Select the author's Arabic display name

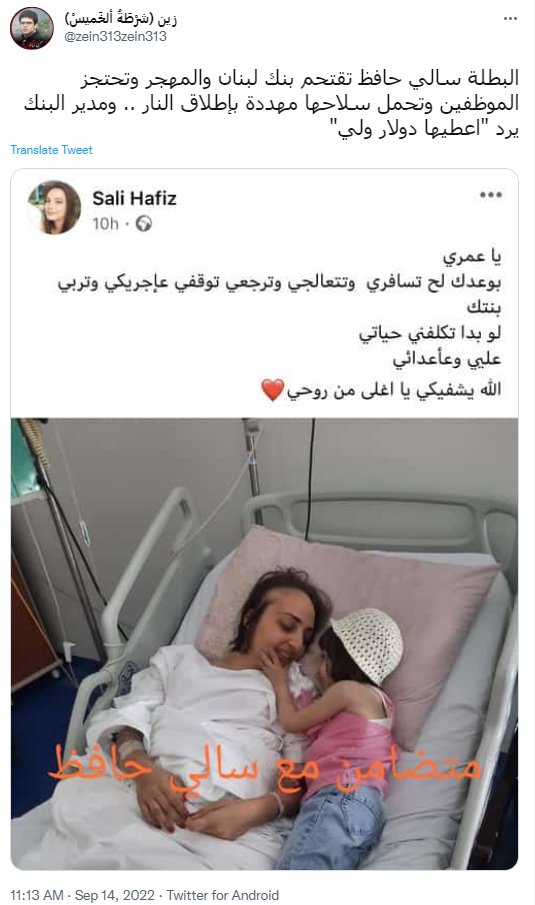pyautogui.click(x=120, y=19)
